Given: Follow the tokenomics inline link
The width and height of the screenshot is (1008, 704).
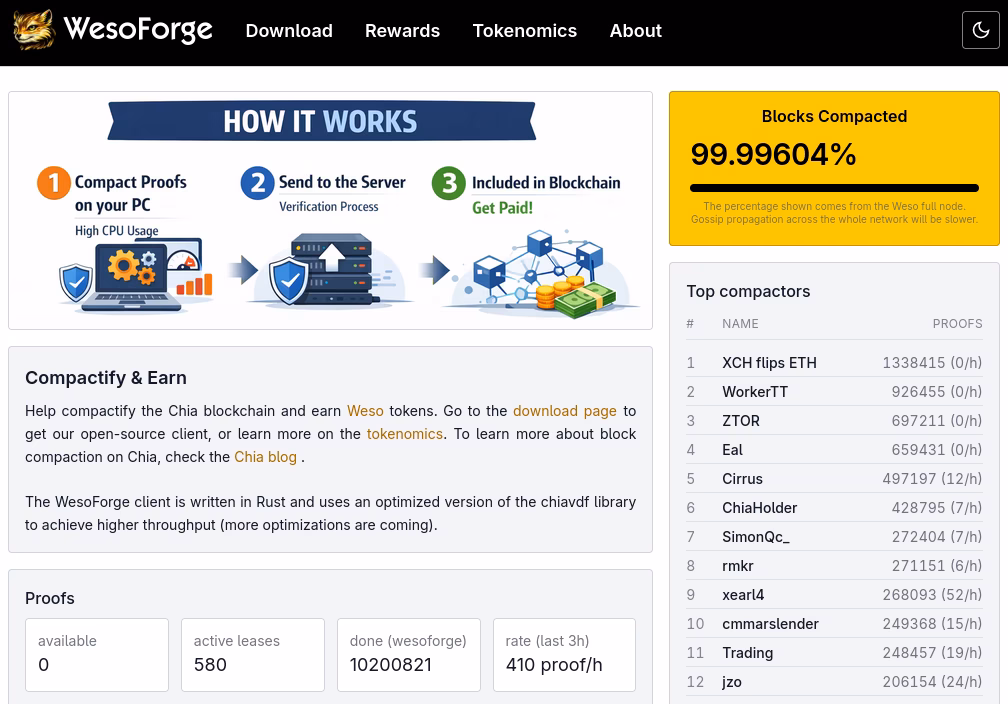Looking at the screenshot, I should (404, 433).
